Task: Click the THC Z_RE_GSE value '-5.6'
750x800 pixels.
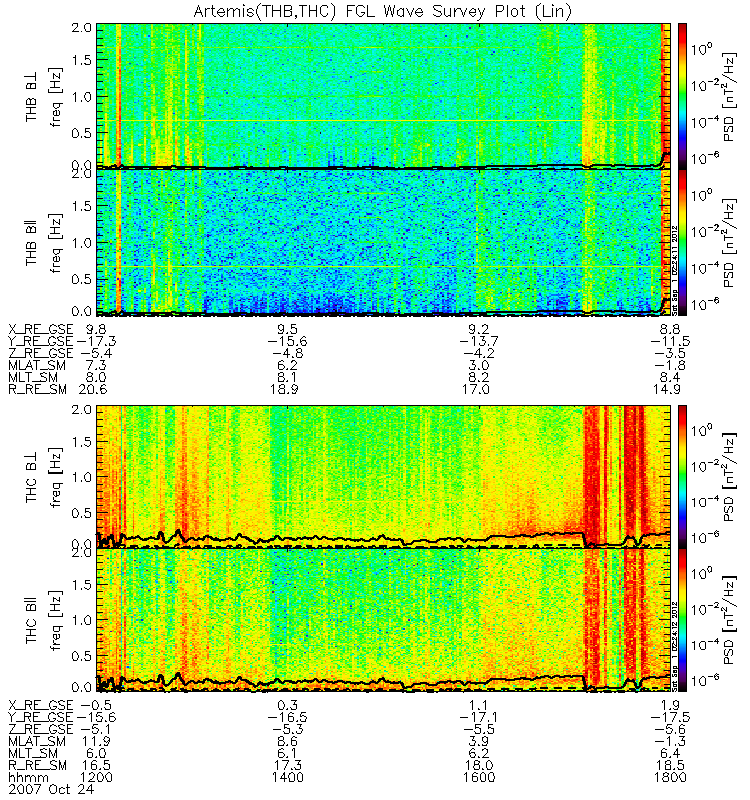Action: pyautogui.click(x=670, y=729)
